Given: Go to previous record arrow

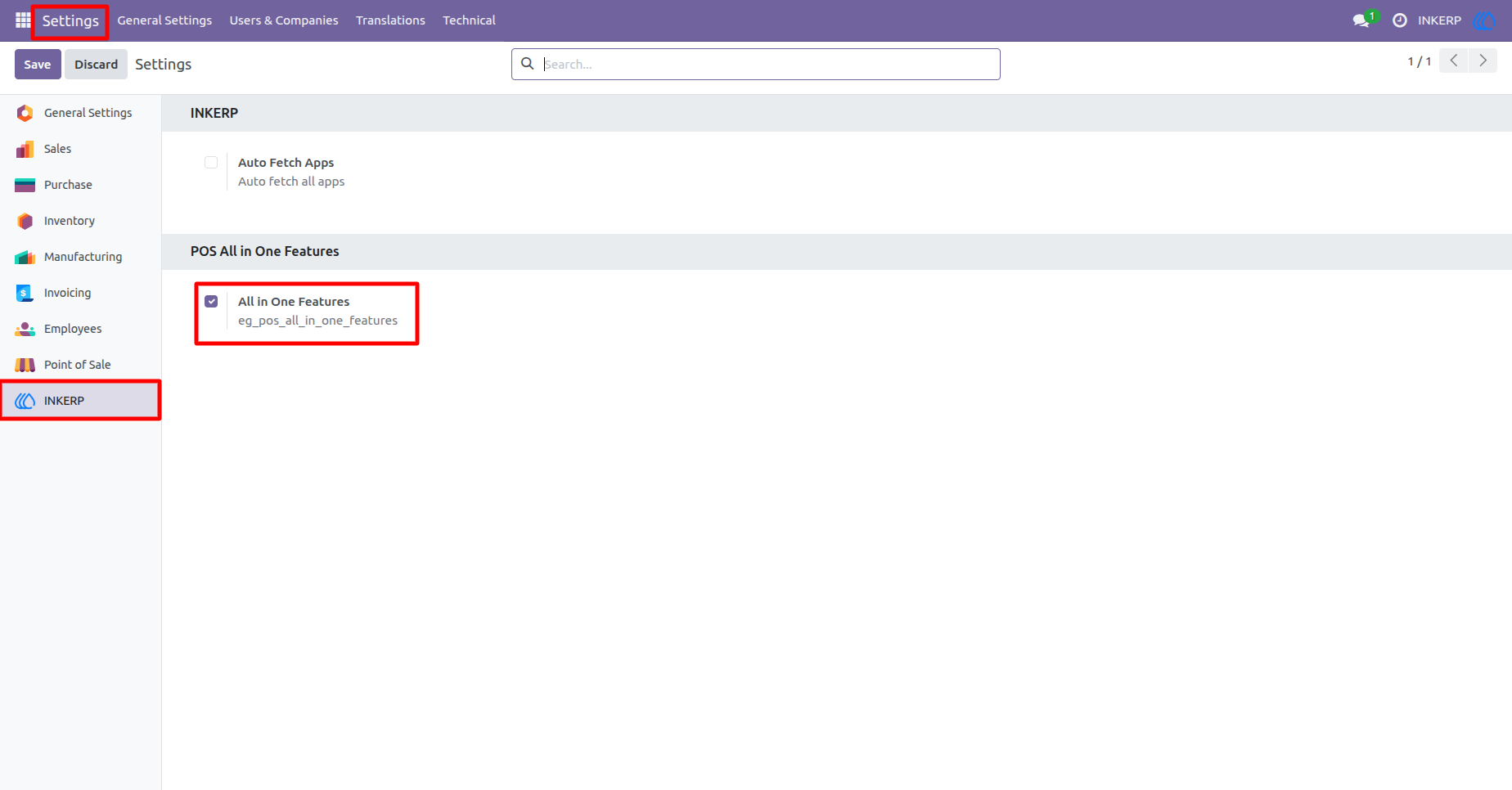Looking at the screenshot, I should (x=1454, y=61).
